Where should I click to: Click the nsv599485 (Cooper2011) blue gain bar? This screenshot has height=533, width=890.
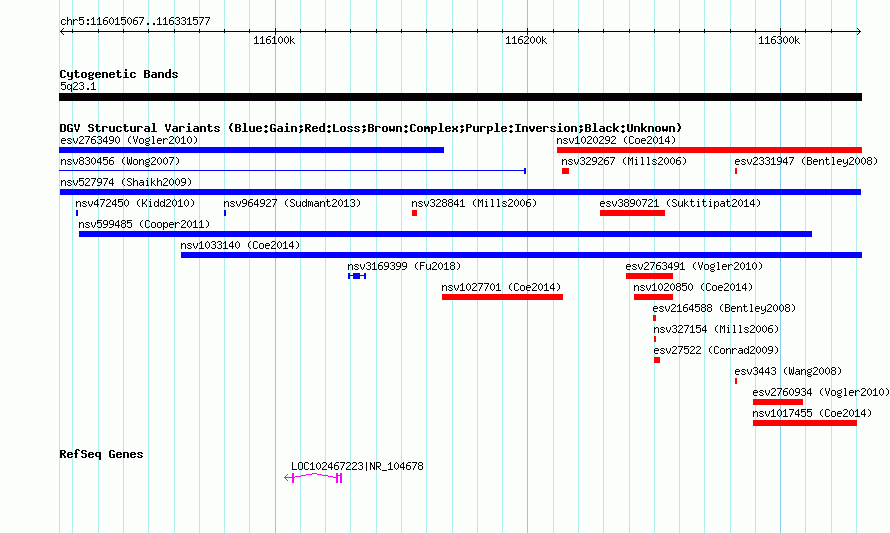(446, 234)
